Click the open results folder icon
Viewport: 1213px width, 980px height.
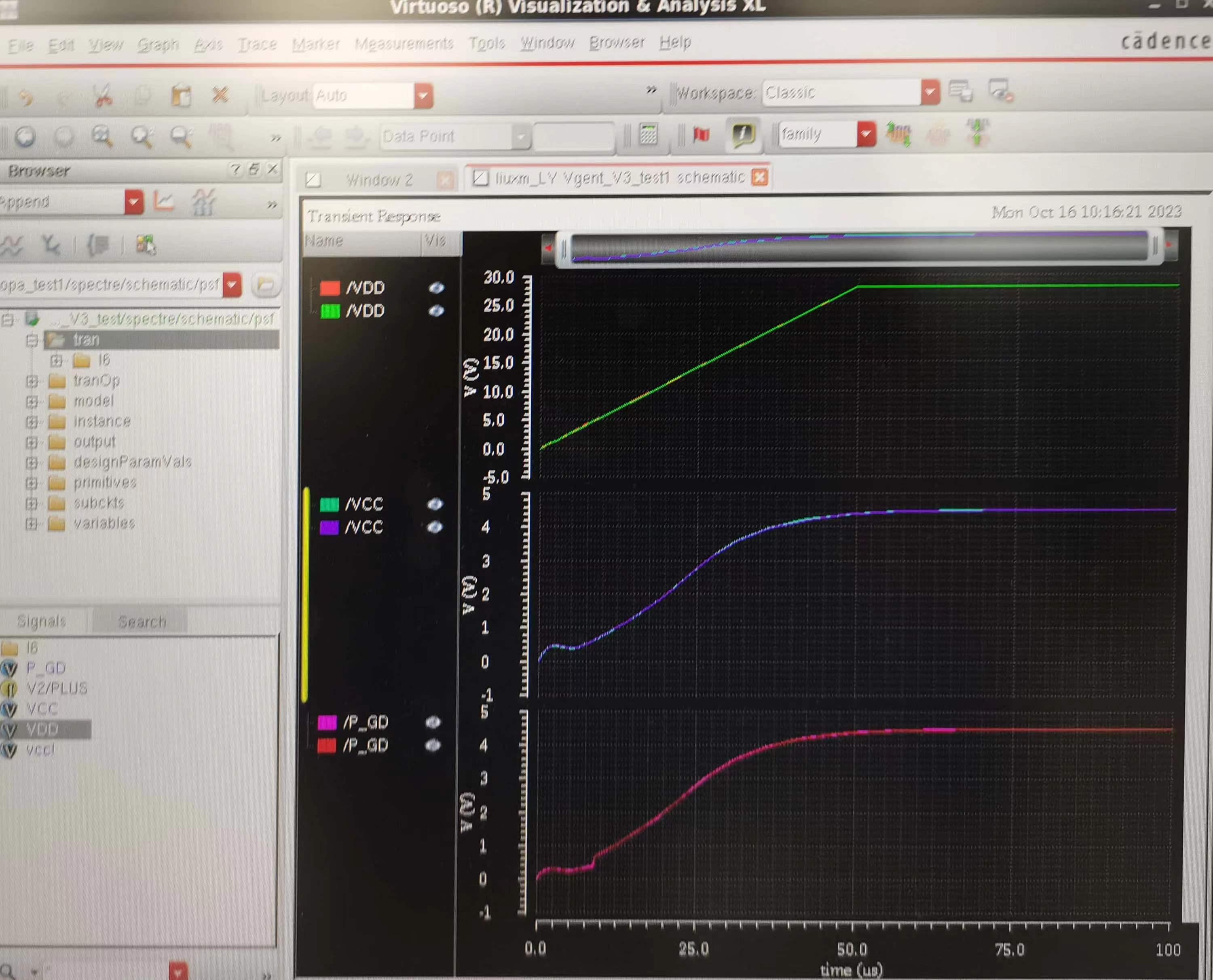[x=265, y=285]
